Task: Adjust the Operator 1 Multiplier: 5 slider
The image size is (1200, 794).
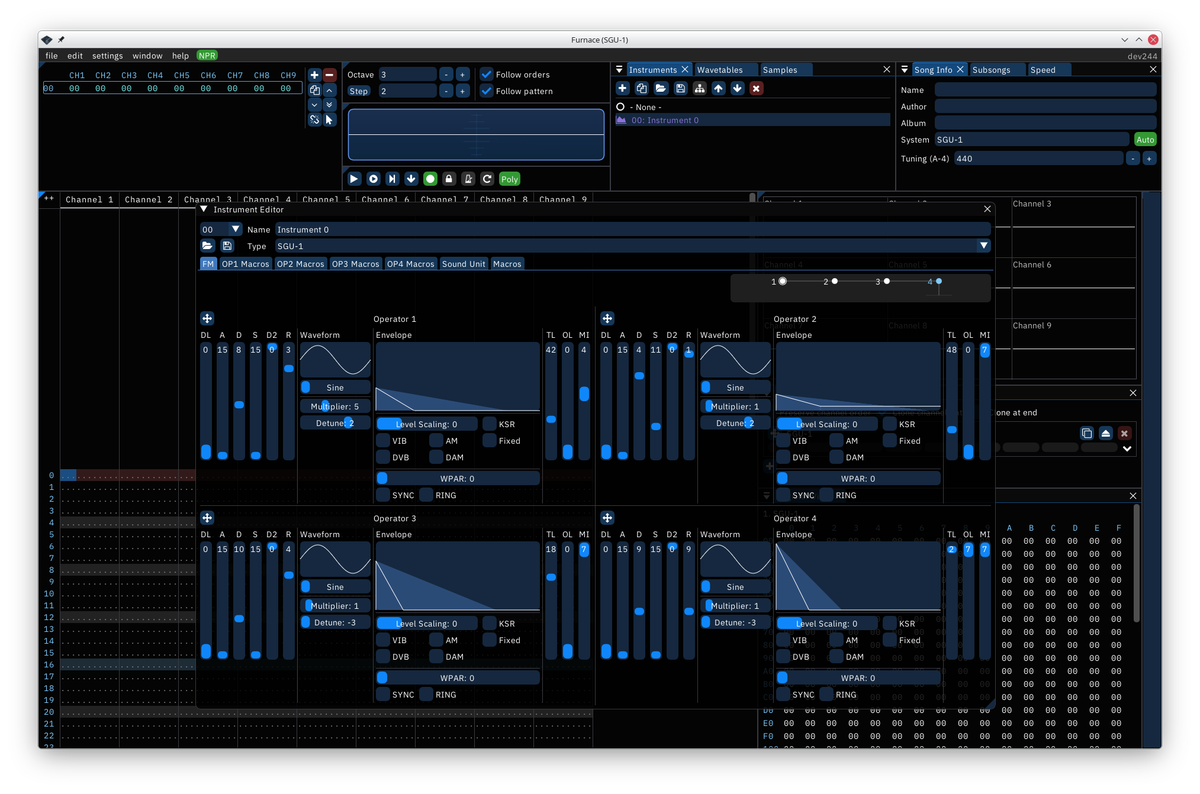Action: (336, 407)
